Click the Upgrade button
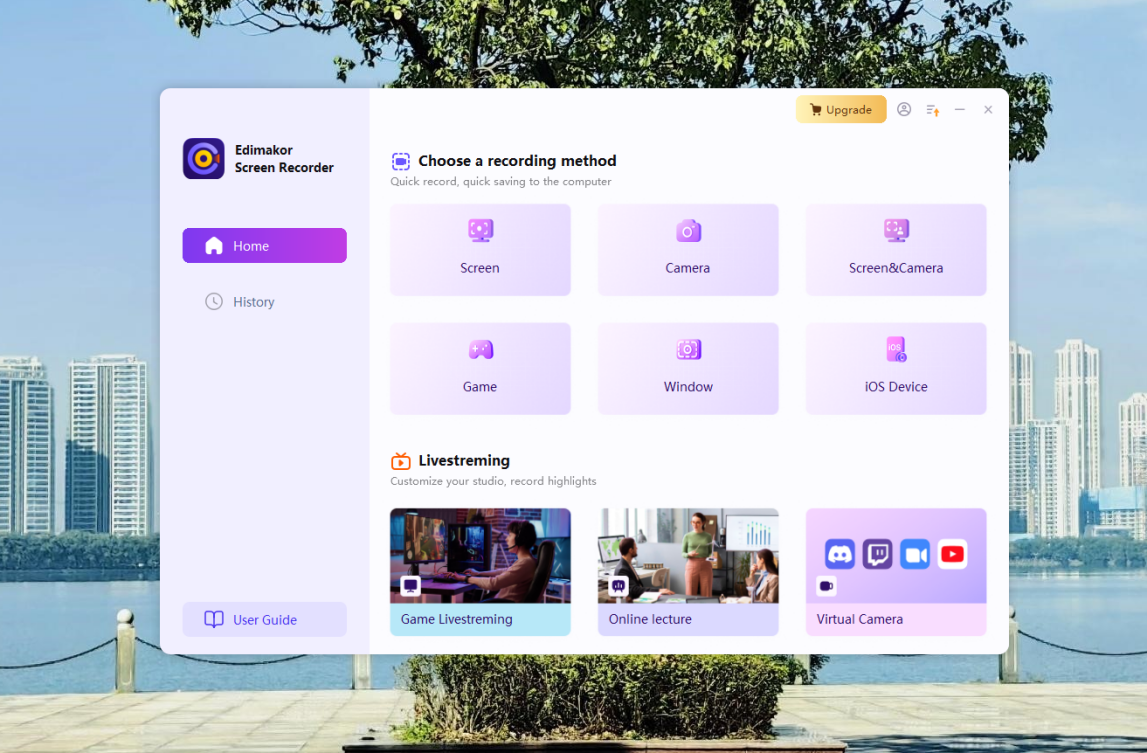The width and height of the screenshot is (1147, 753). pyautogui.click(x=841, y=110)
